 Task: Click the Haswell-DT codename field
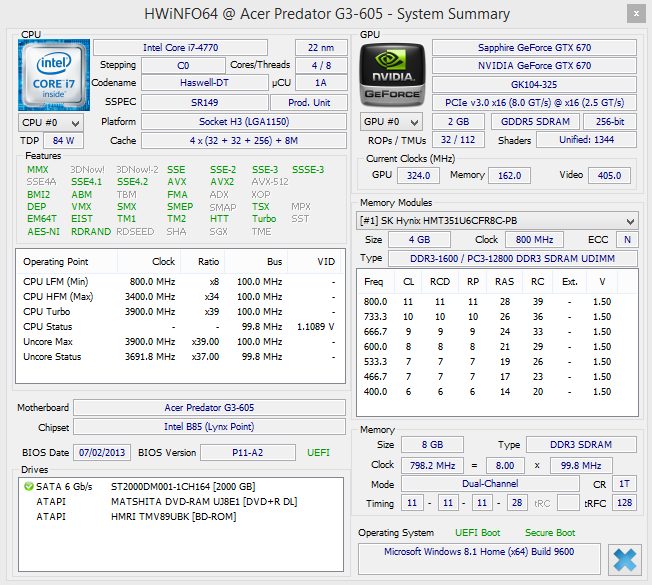[x=205, y=83]
